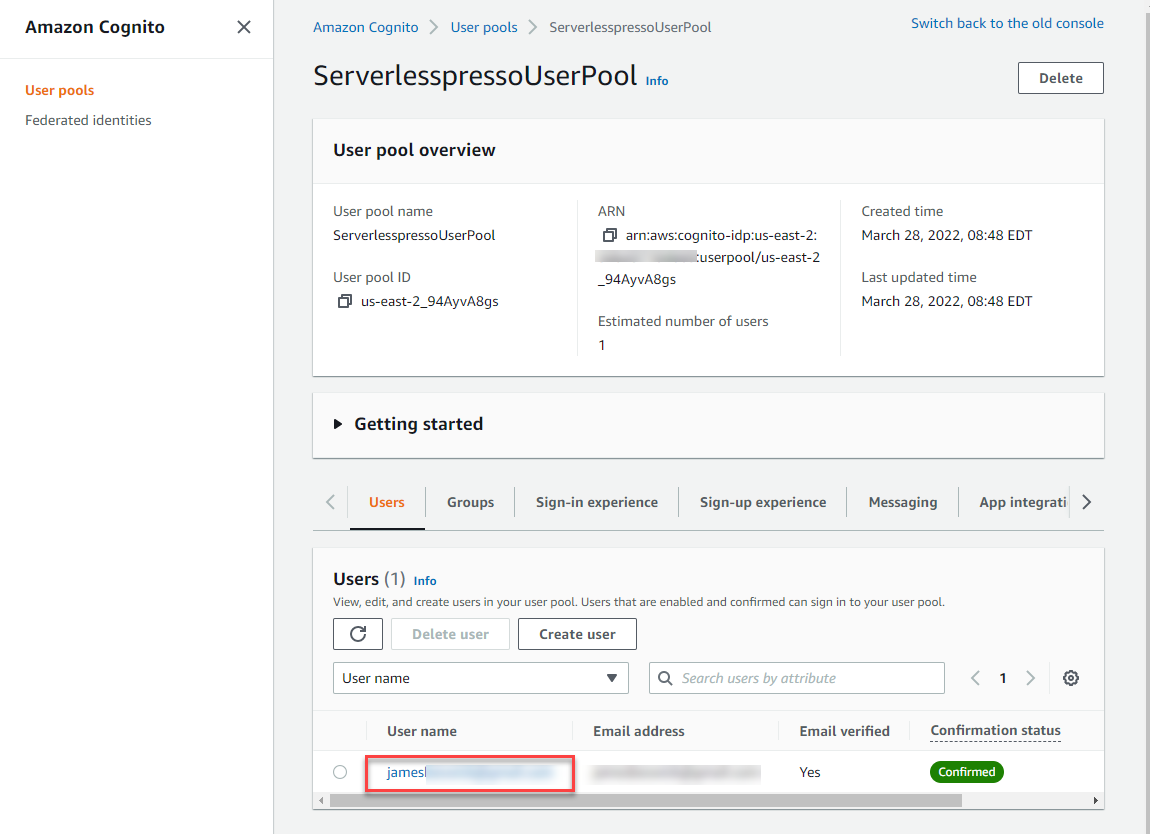Click the users table horizontal scrollbar
The image size is (1150, 834).
tap(645, 800)
